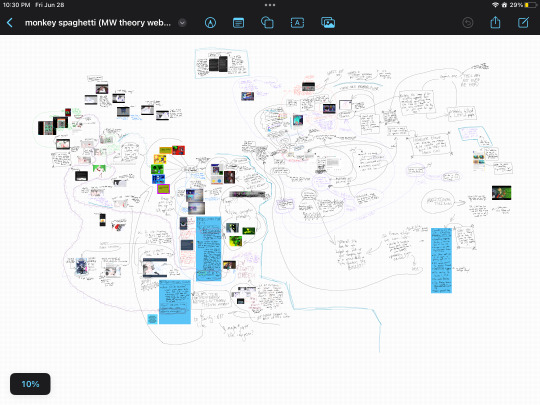Open the board title dropdown chevron
The image size is (540, 405).
(x=182, y=23)
